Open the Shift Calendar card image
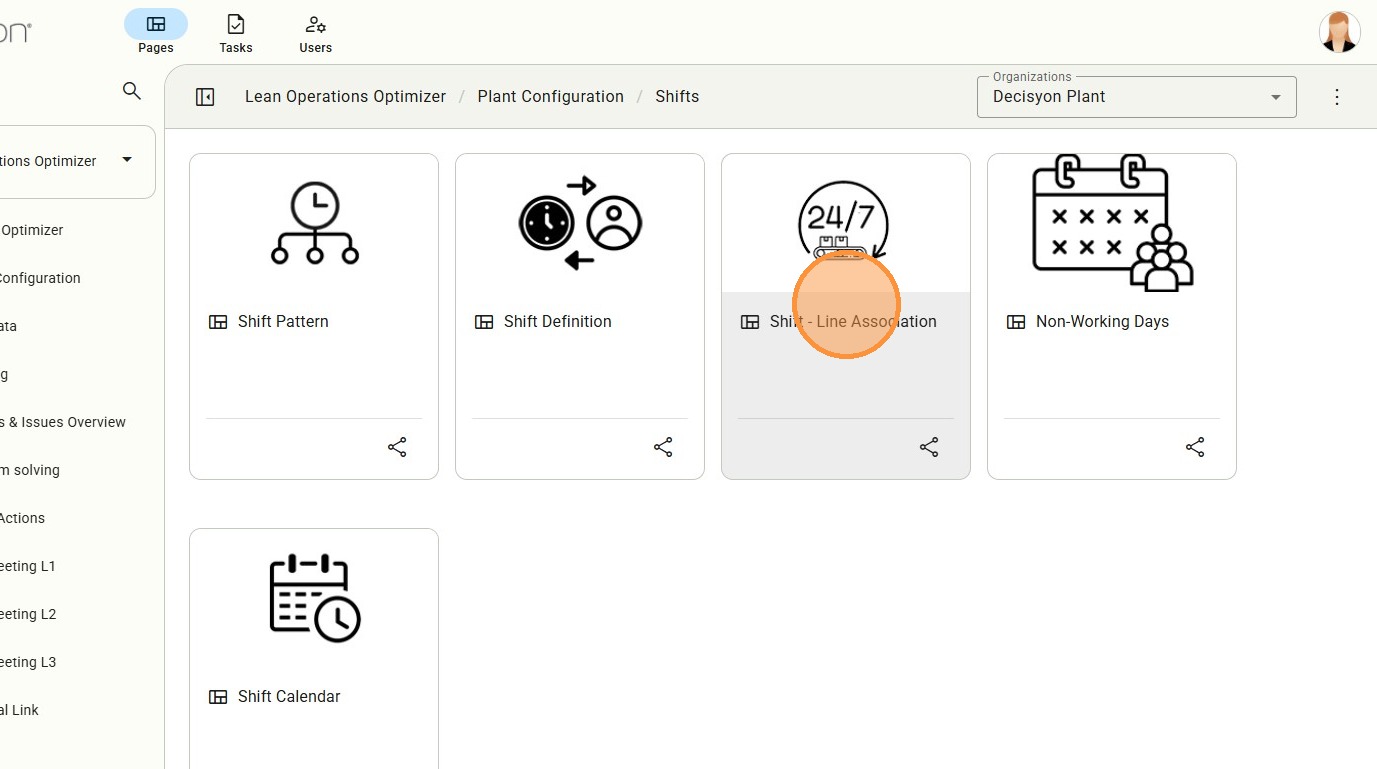Image resolution: width=1377 pixels, height=769 pixels. point(314,597)
